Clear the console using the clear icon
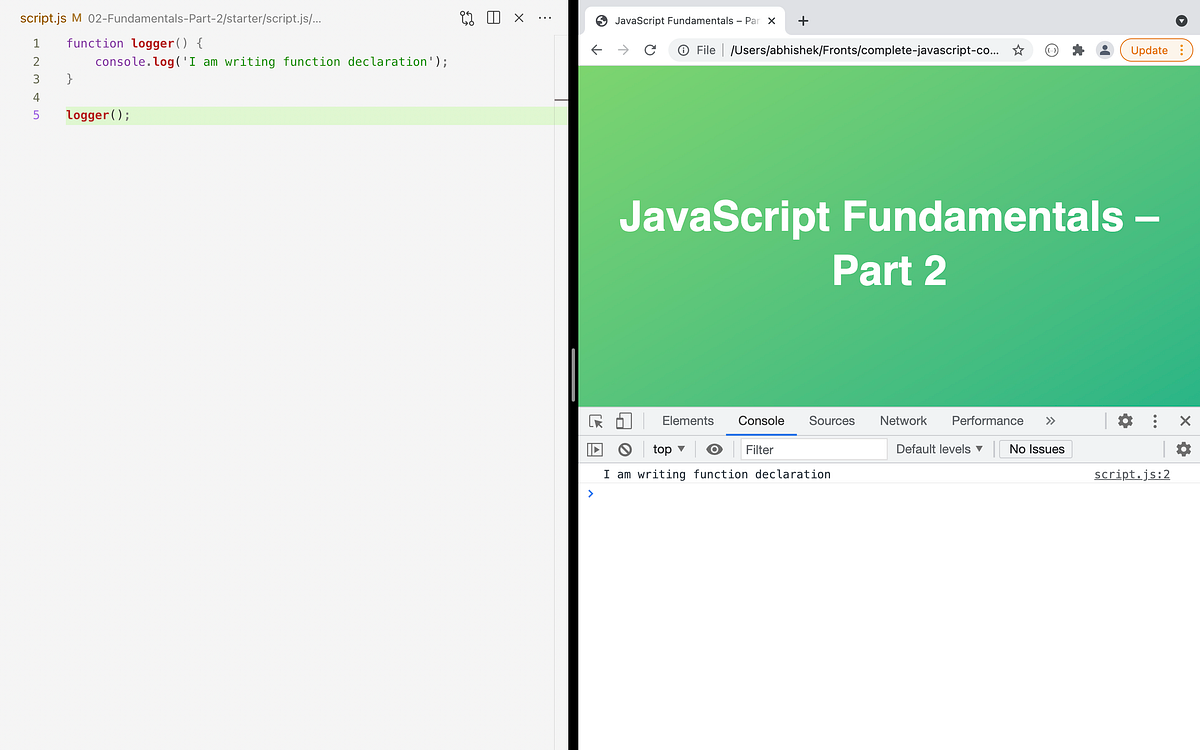 coord(624,449)
